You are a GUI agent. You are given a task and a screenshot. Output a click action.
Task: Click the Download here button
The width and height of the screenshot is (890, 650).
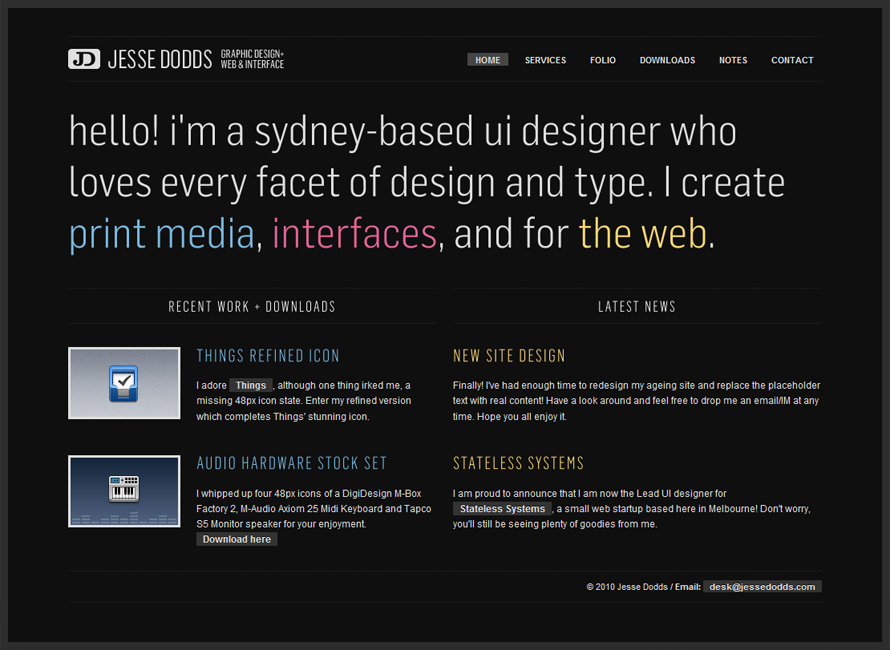237,539
